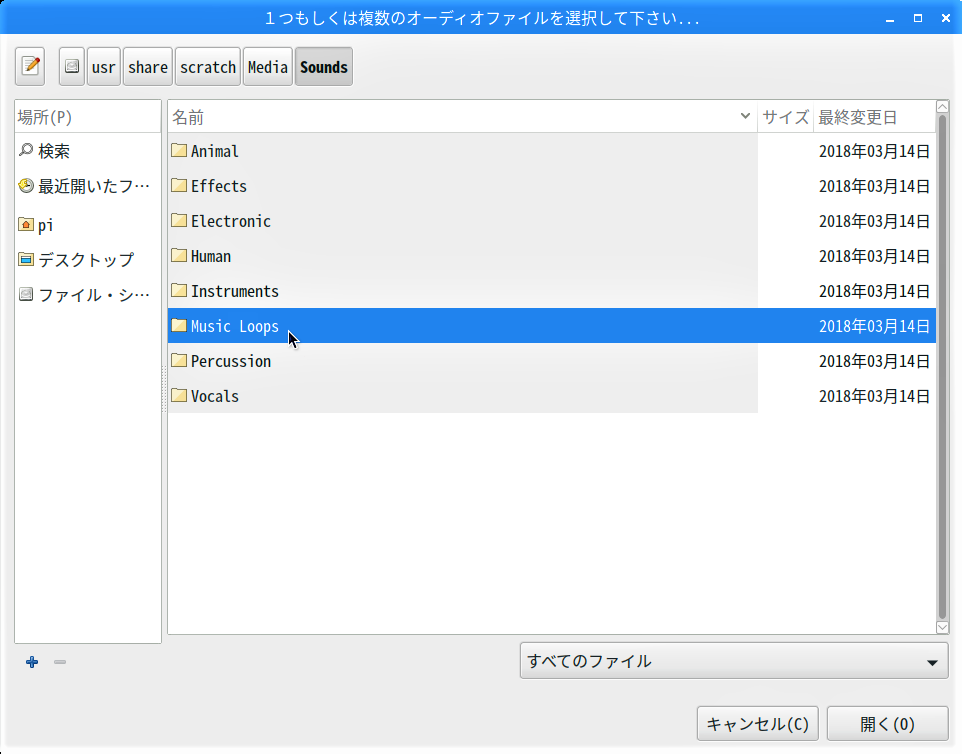Click the Animal folder icon
Viewport: 962px width, 754px height.
(x=179, y=150)
